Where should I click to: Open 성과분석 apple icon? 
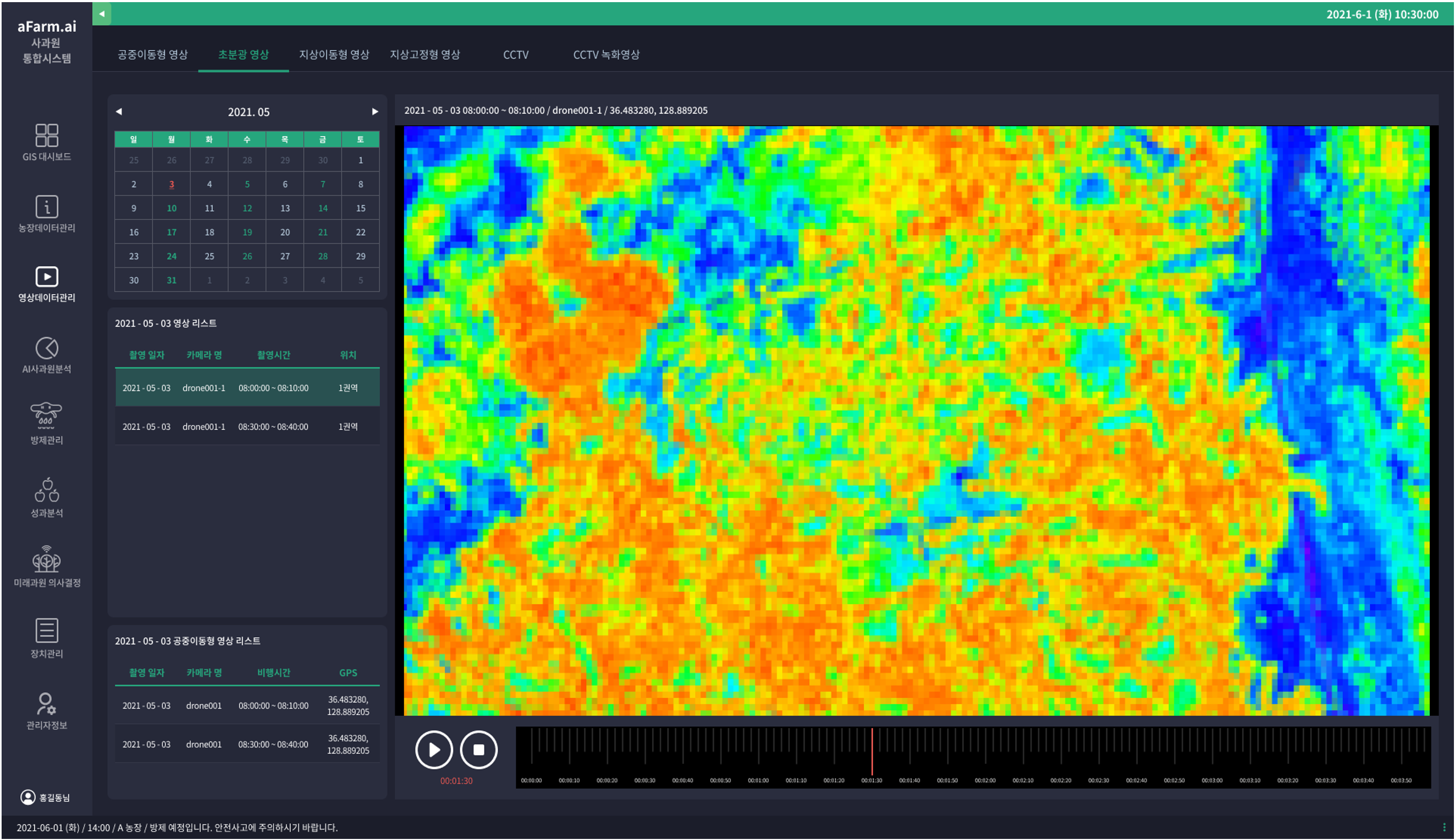pos(47,490)
